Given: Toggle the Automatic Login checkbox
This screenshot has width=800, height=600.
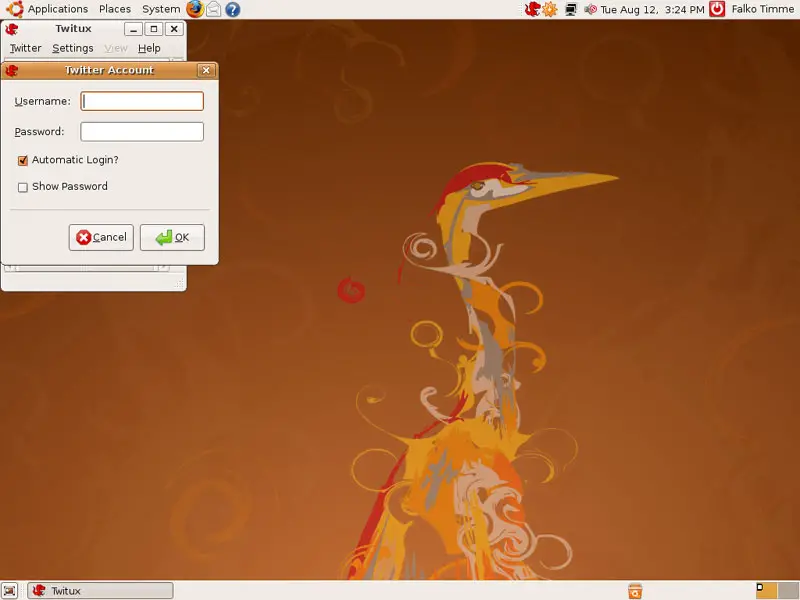Looking at the screenshot, I should click(22, 161).
